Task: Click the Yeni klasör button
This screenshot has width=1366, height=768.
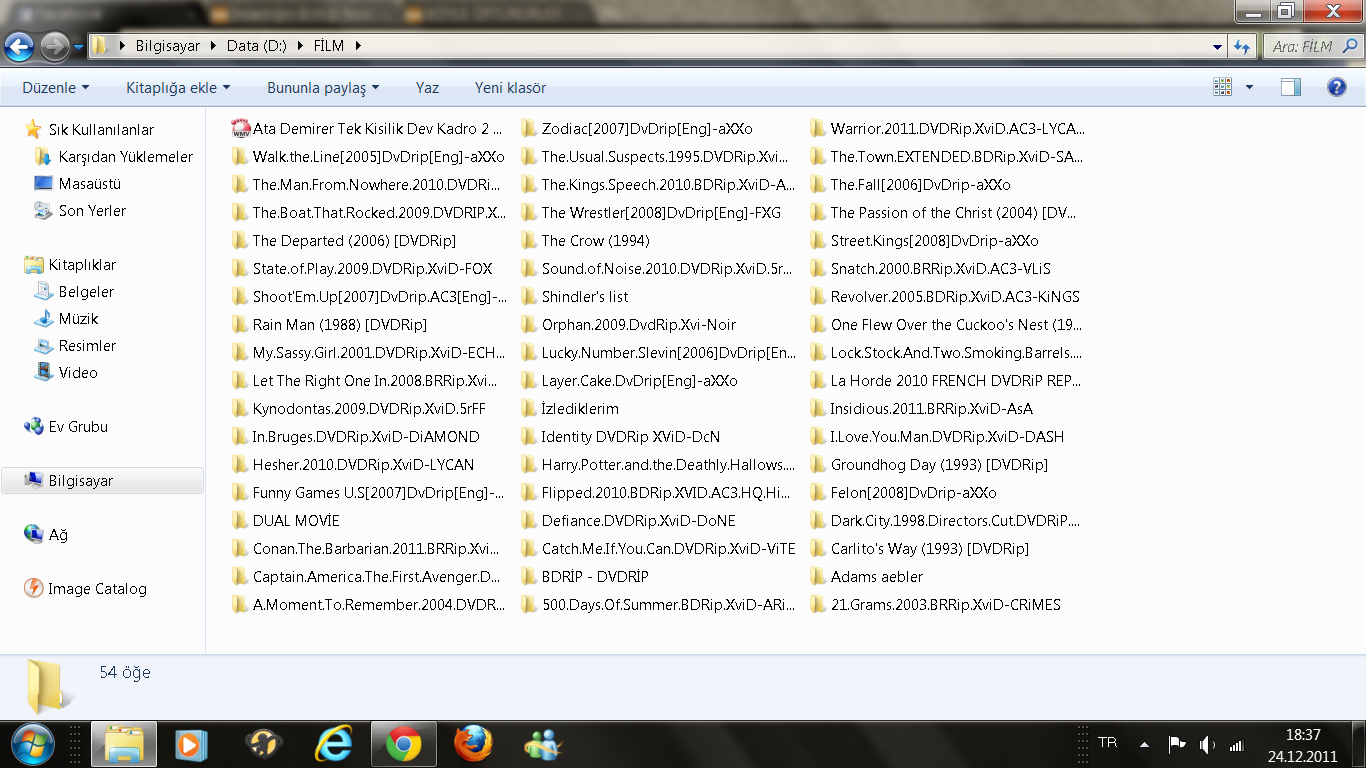Action: click(x=510, y=88)
